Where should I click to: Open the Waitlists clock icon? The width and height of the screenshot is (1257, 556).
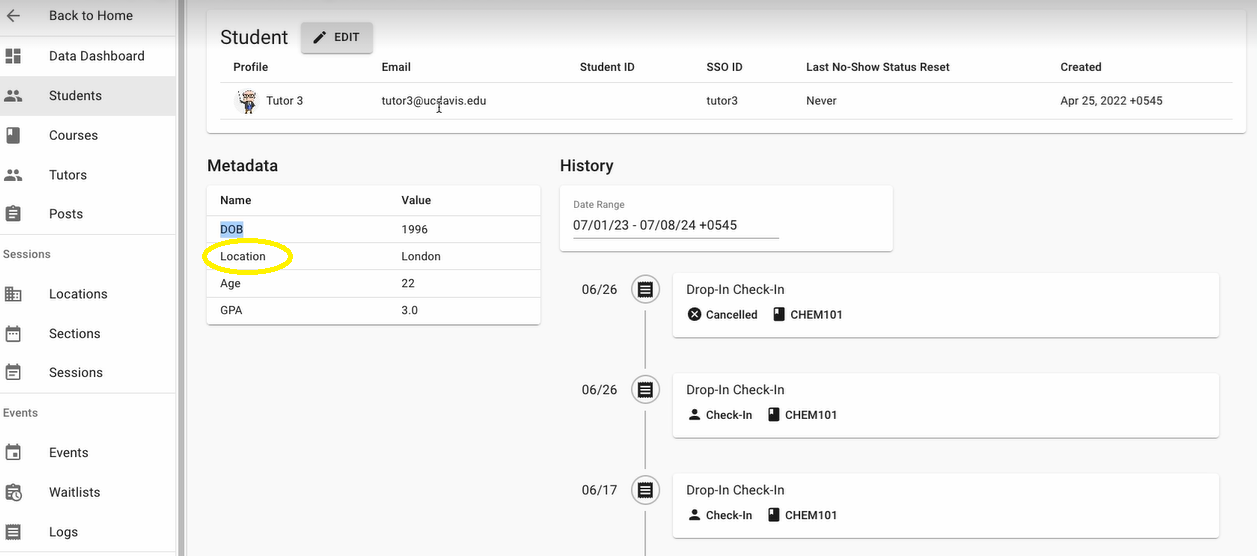(x=13, y=492)
